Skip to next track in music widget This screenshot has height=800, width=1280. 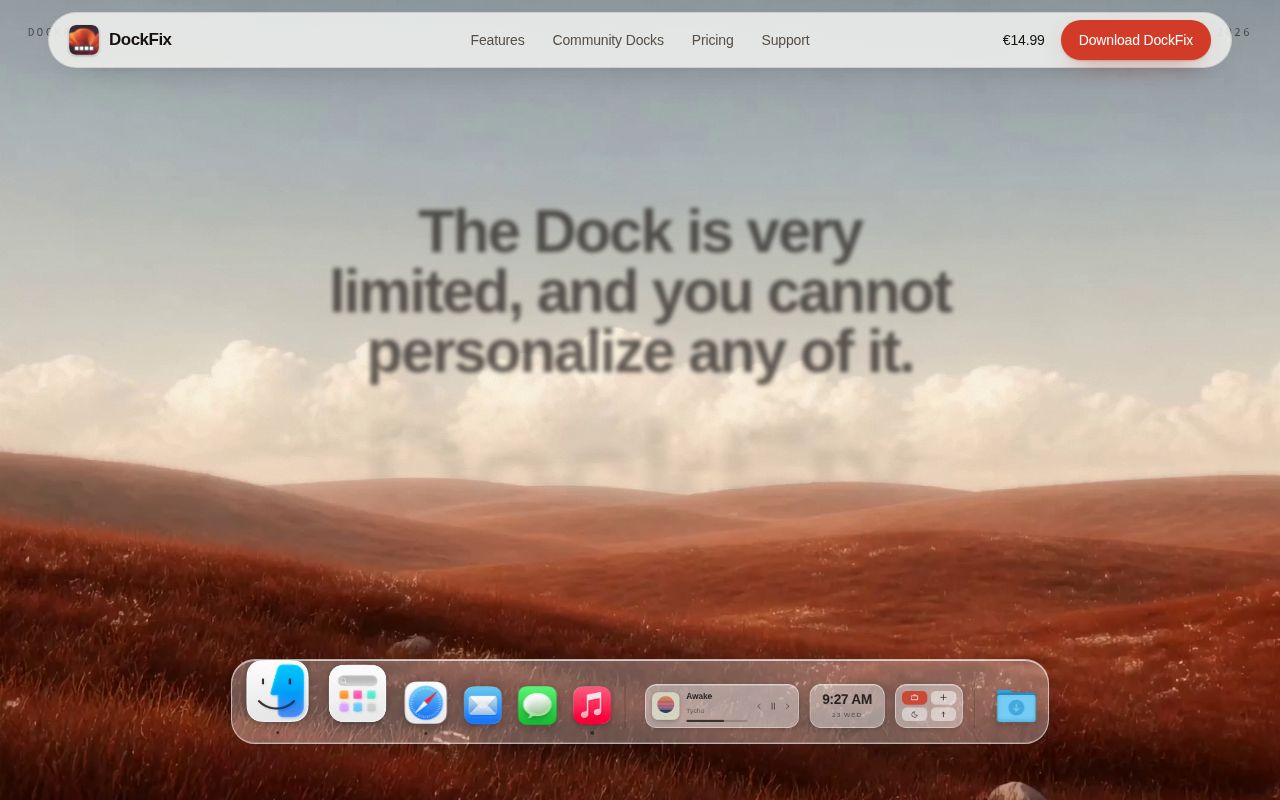(x=787, y=706)
